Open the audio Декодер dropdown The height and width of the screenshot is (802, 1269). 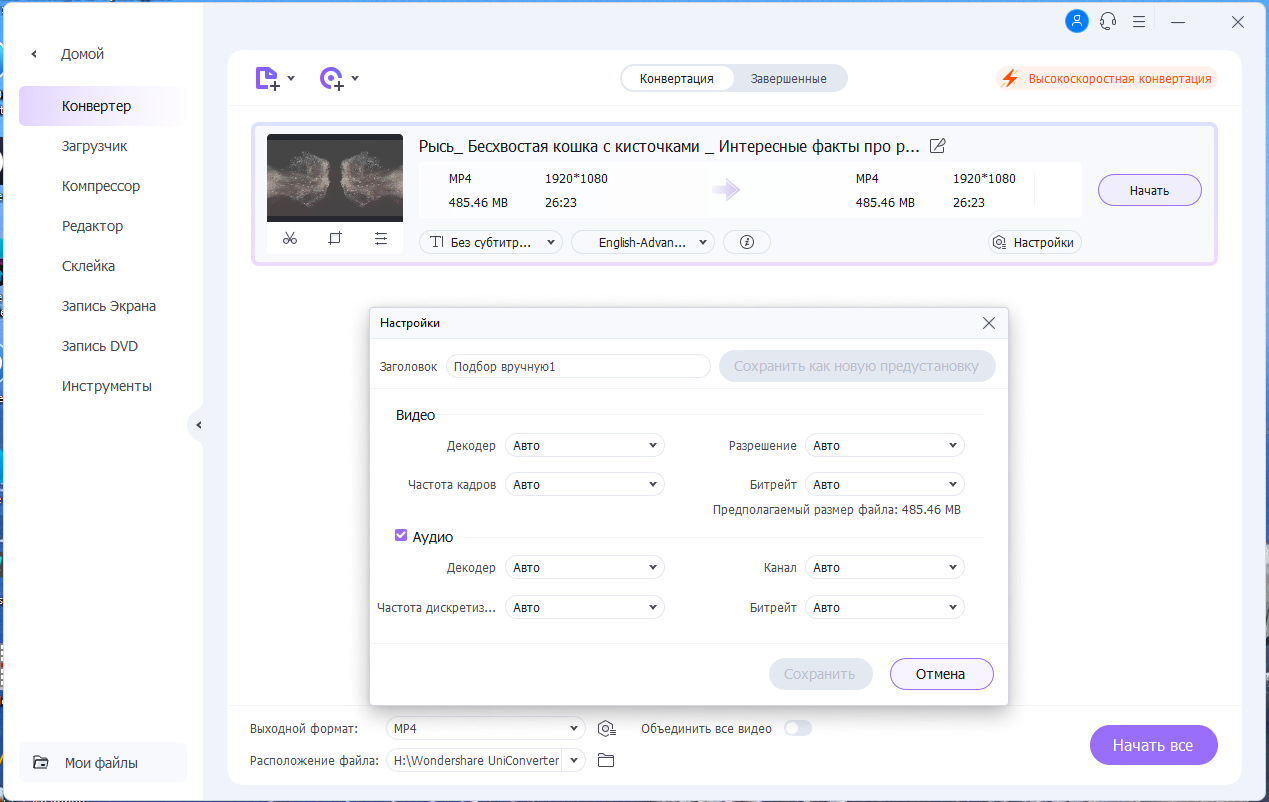pos(585,567)
